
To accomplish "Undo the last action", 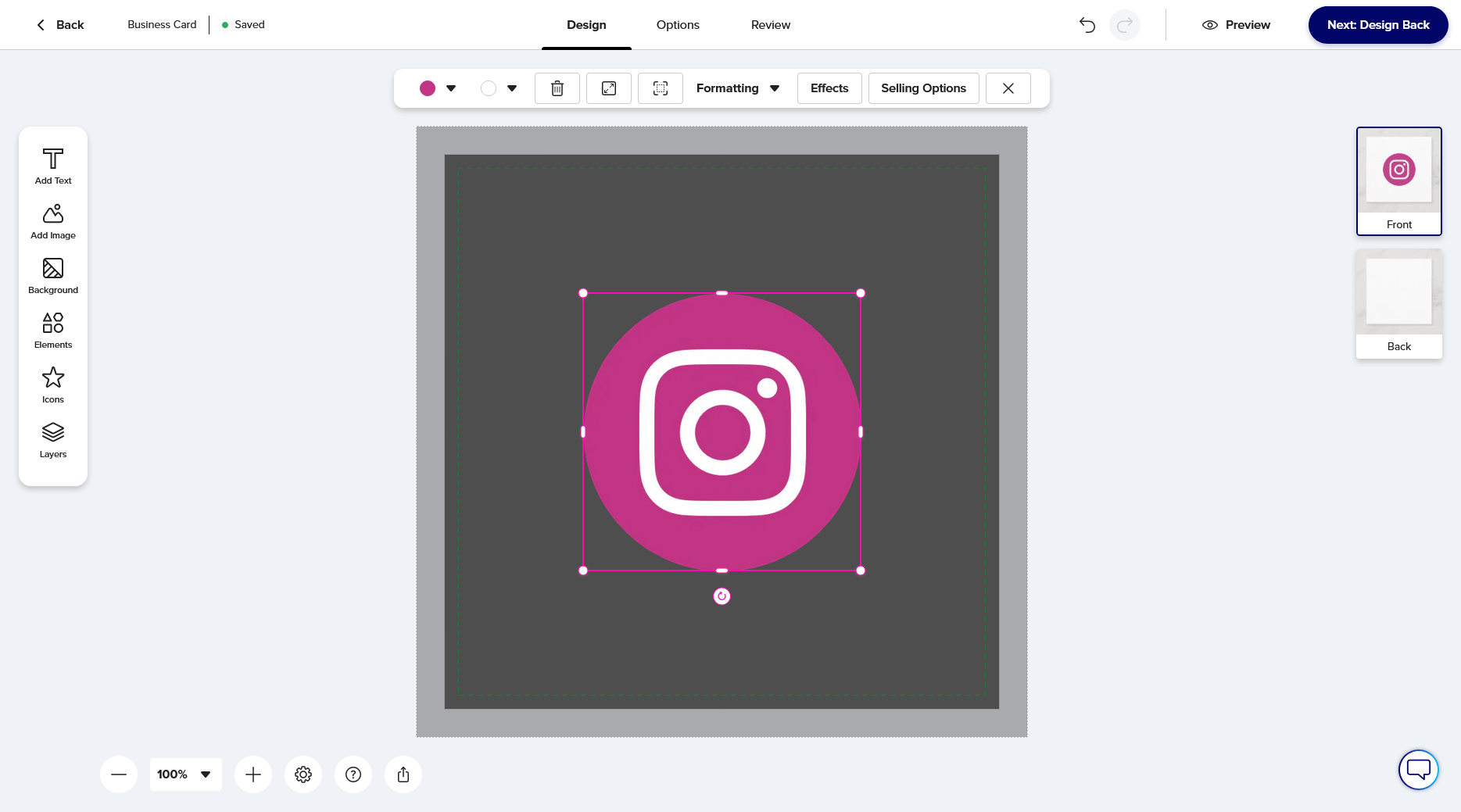I will coord(1087,25).
